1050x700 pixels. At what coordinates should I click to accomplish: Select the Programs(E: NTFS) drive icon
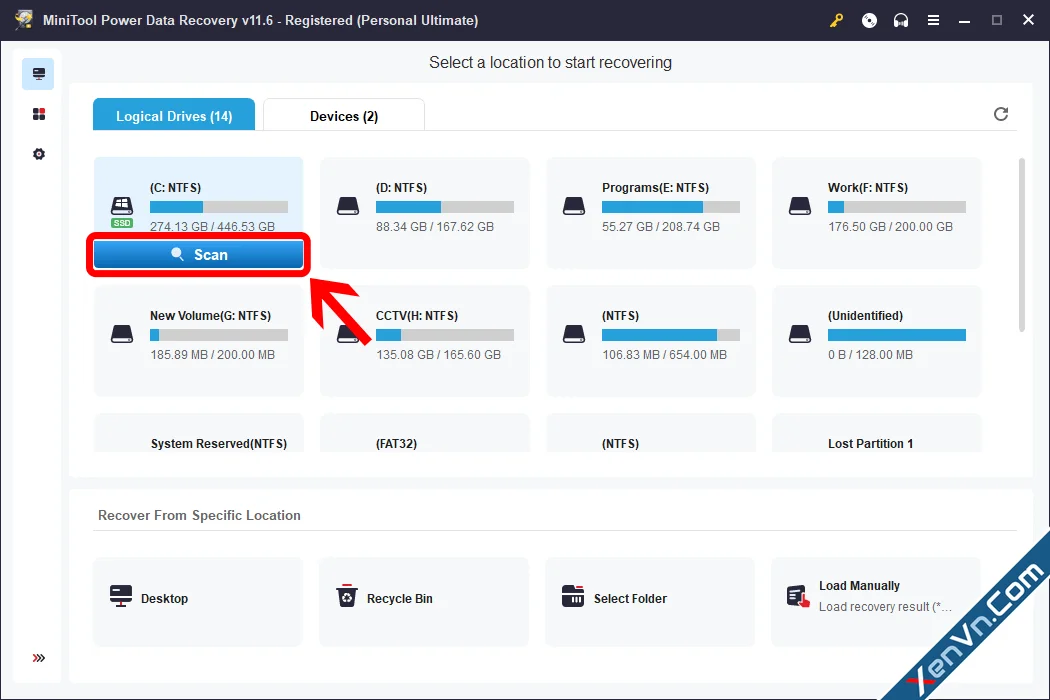574,206
